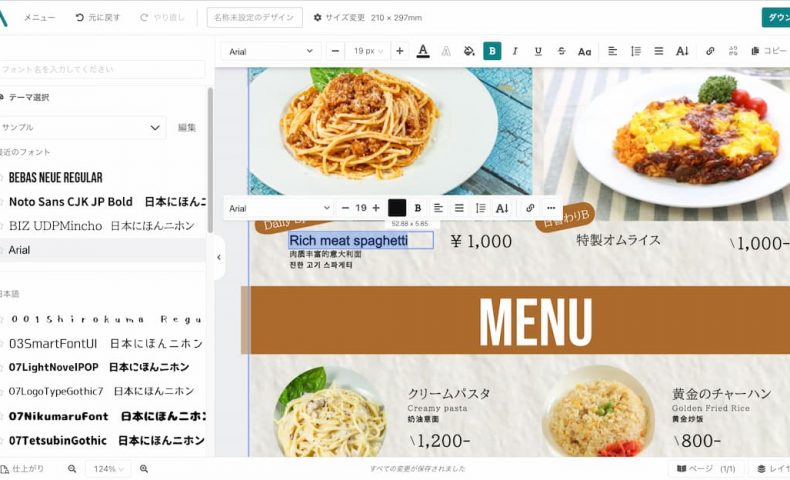Viewport: 790px width, 480px height.
Task: Select BIZ UDPMincho from recent fonts
Action: pos(100,226)
